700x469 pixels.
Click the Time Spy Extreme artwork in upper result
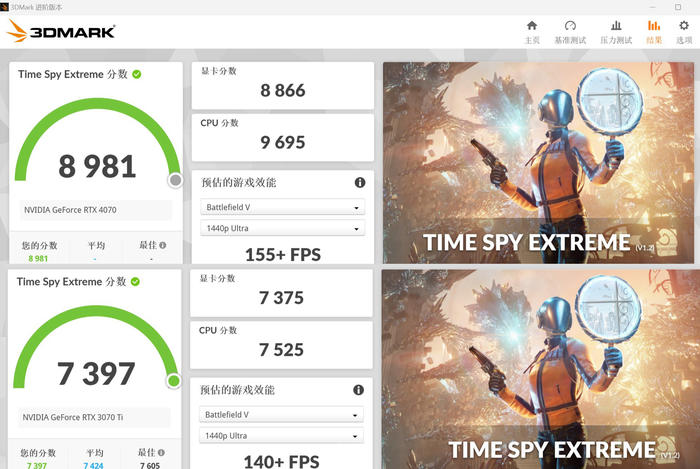pos(538,162)
